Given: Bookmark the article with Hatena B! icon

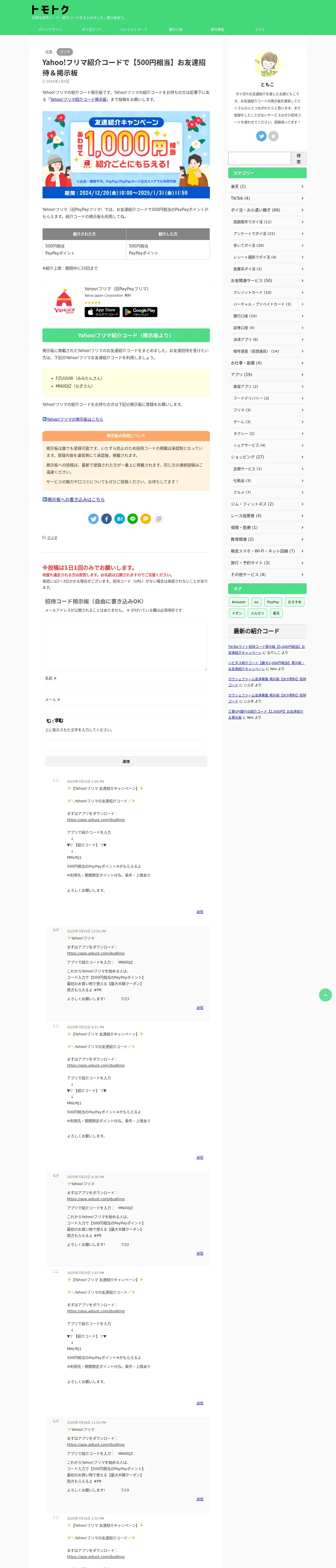Looking at the screenshot, I should click(120, 518).
